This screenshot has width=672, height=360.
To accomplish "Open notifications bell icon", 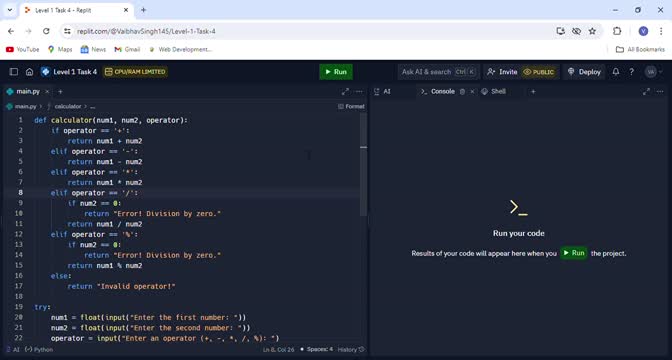I will click(616, 72).
